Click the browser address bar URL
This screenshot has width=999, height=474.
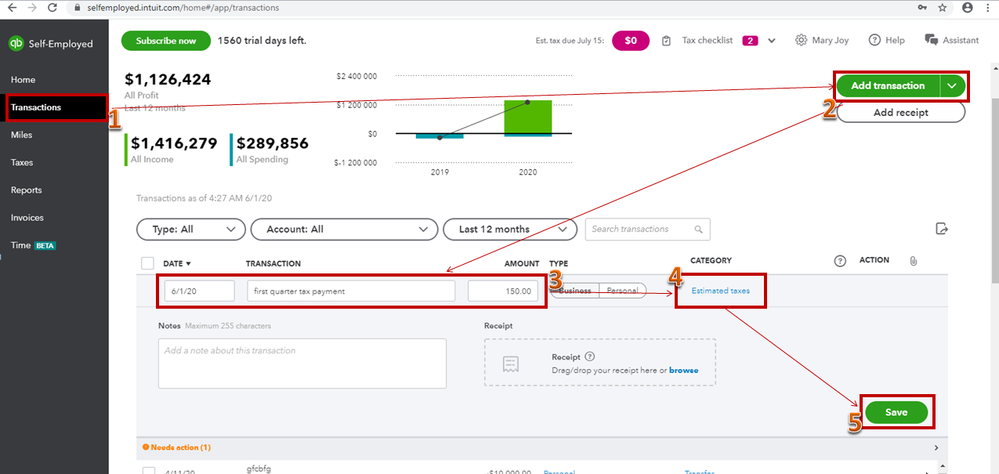[x=182, y=8]
